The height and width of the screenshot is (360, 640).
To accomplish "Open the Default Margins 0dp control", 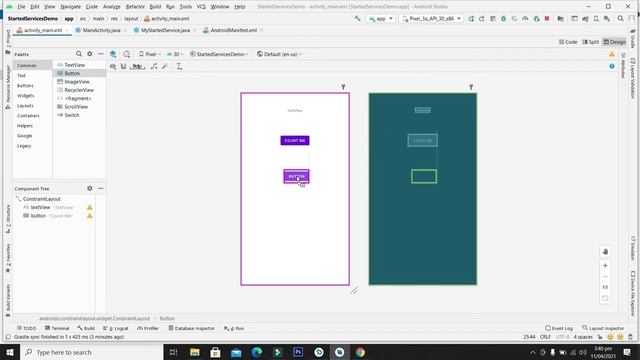I will click(x=138, y=66).
